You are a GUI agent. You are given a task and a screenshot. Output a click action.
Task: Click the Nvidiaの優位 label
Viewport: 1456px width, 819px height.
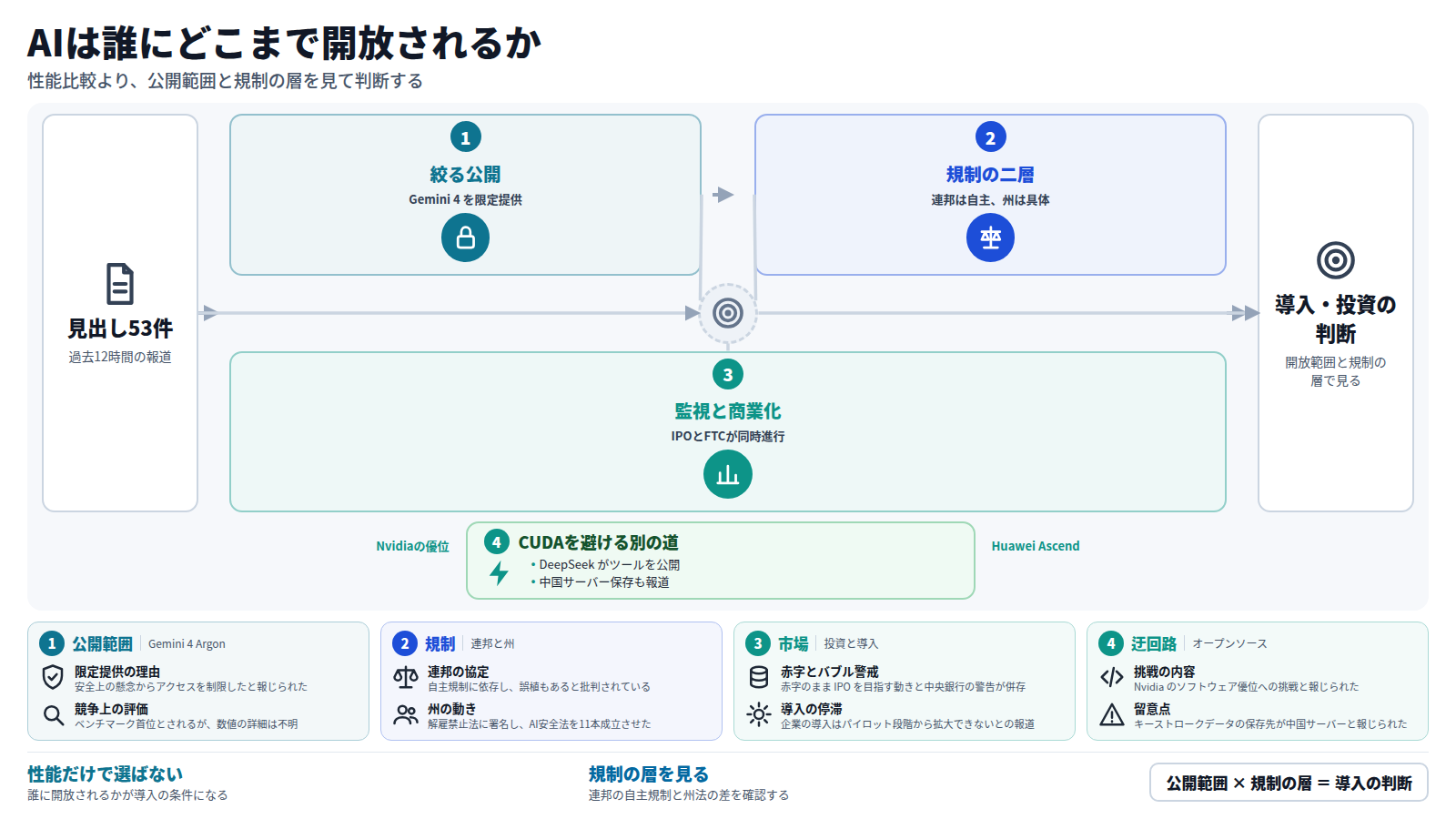click(412, 546)
